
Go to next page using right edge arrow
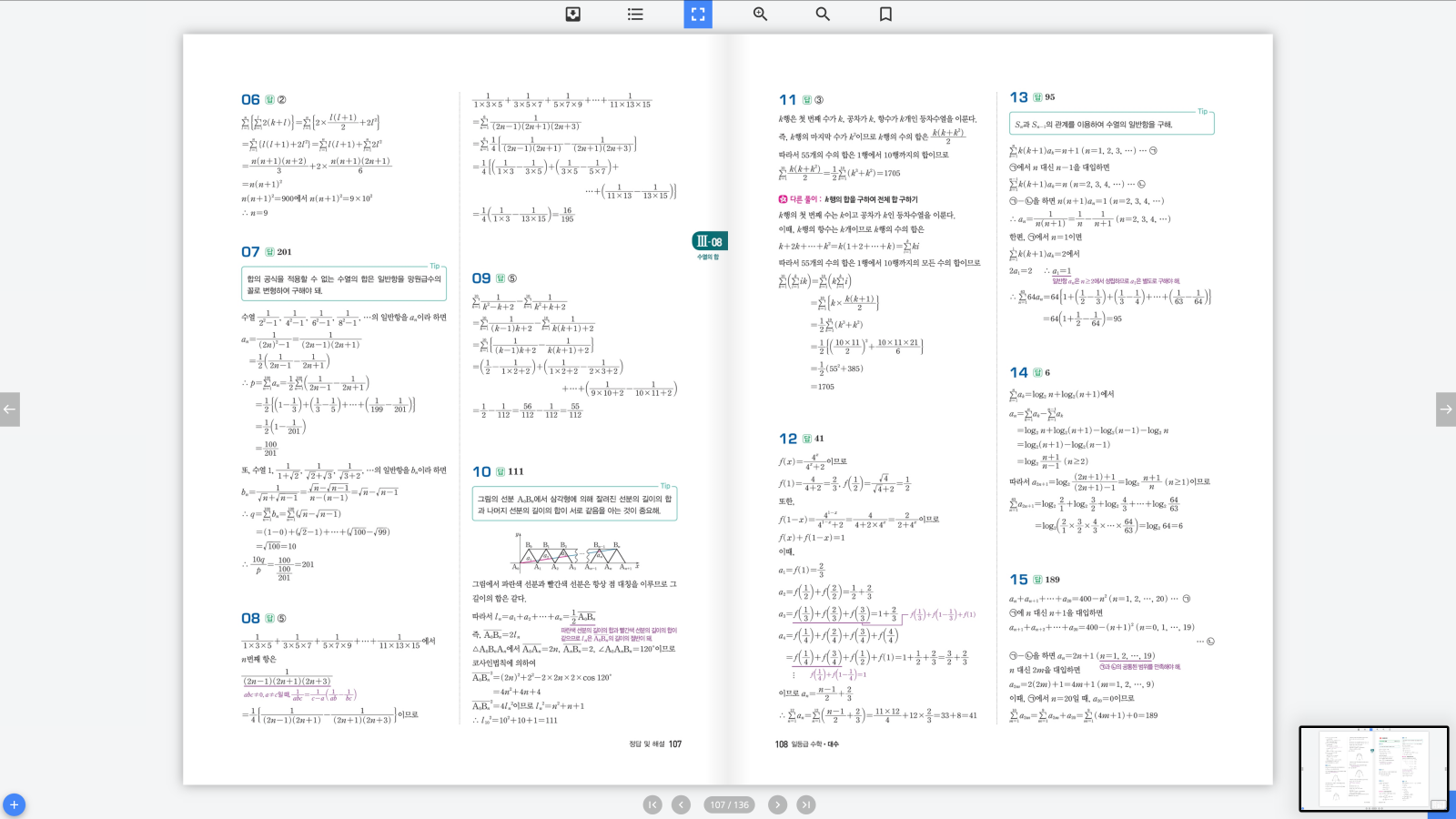pyautogui.click(x=1445, y=409)
